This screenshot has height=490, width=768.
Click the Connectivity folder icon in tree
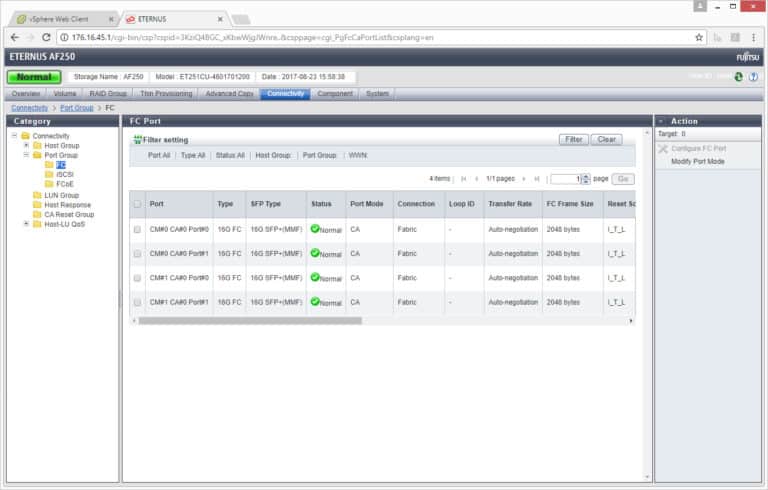tap(26, 136)
